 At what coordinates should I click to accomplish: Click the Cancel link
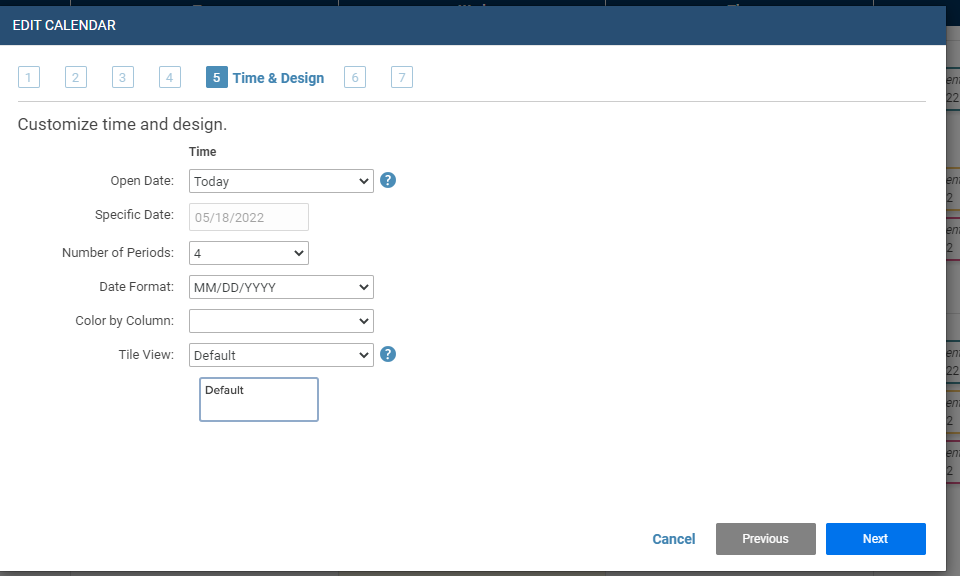click(x=673, y=539)
